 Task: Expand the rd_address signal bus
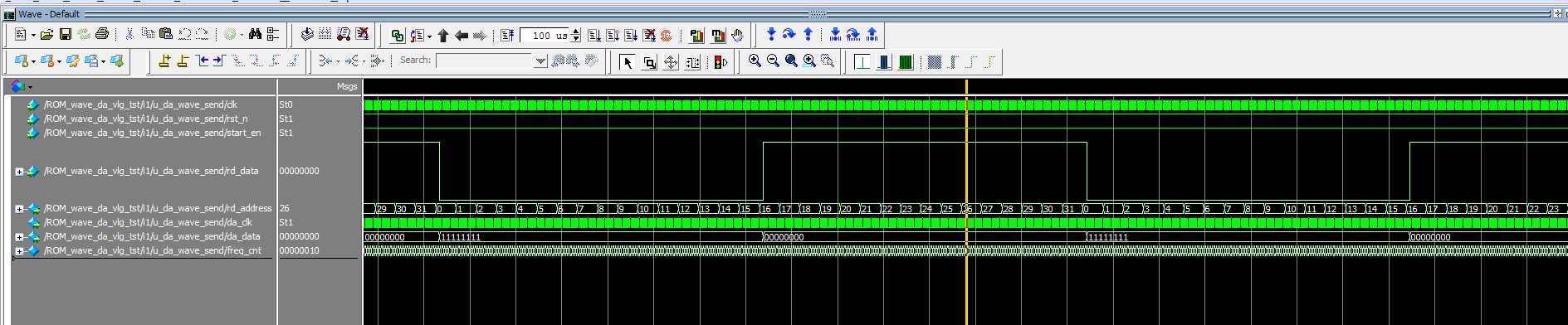[19, 209]
